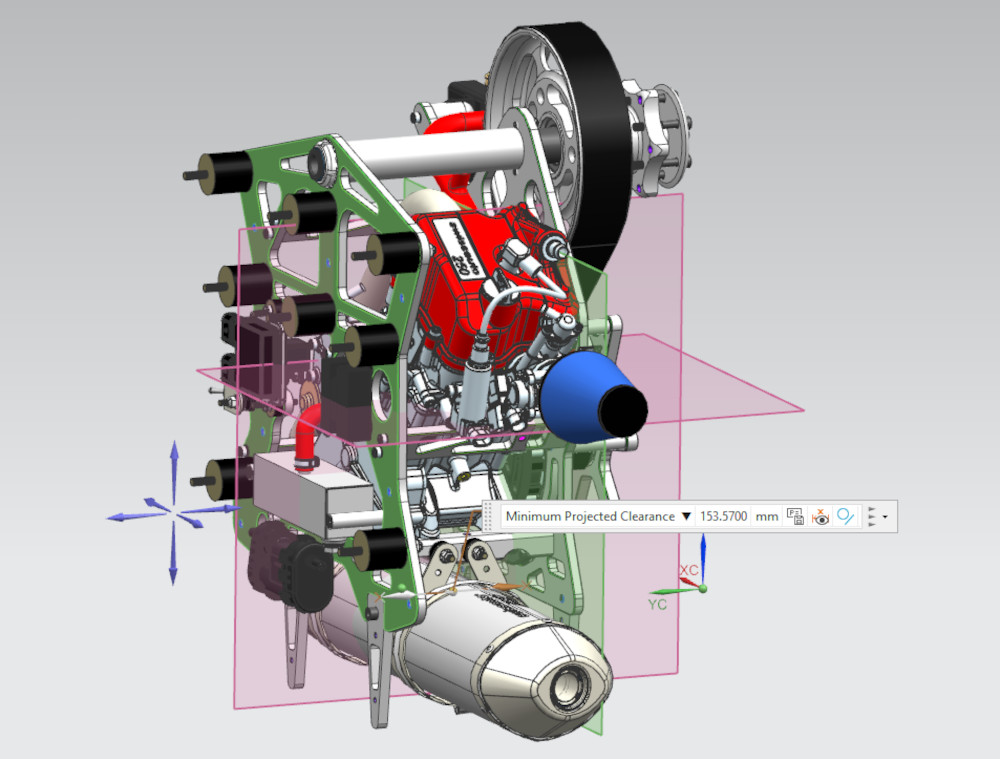Image resolution: width=1000 pixels, height=759 pixels.
Task: Click the mm unit label
Action: click(766, 516)
